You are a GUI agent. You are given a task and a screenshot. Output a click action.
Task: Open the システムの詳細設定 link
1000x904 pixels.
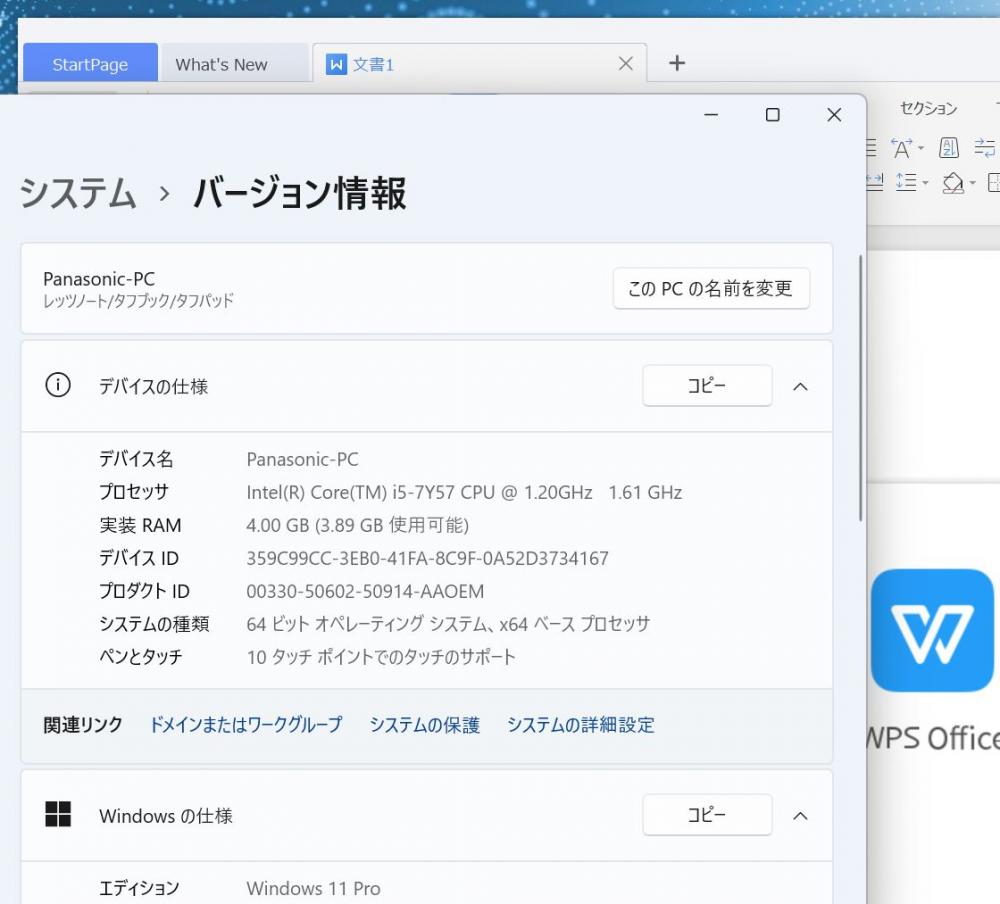coord(581,725)
